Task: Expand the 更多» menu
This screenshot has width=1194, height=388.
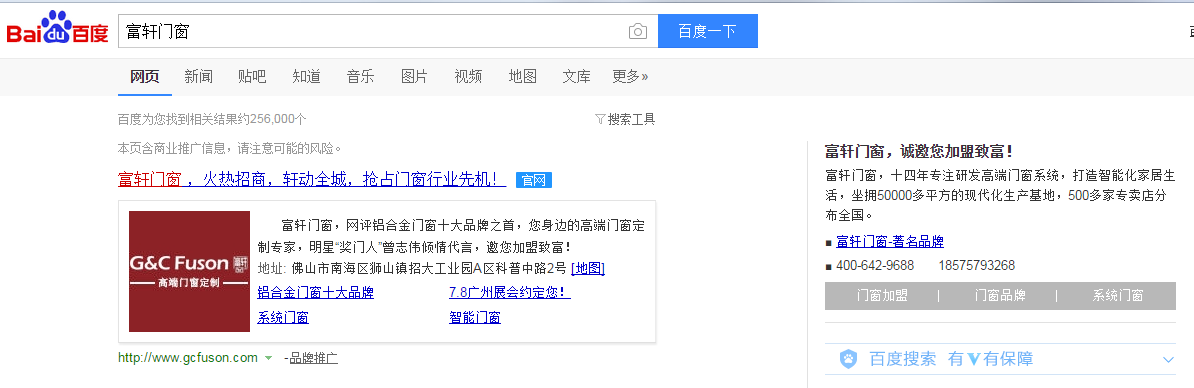Action: [631, 76]
